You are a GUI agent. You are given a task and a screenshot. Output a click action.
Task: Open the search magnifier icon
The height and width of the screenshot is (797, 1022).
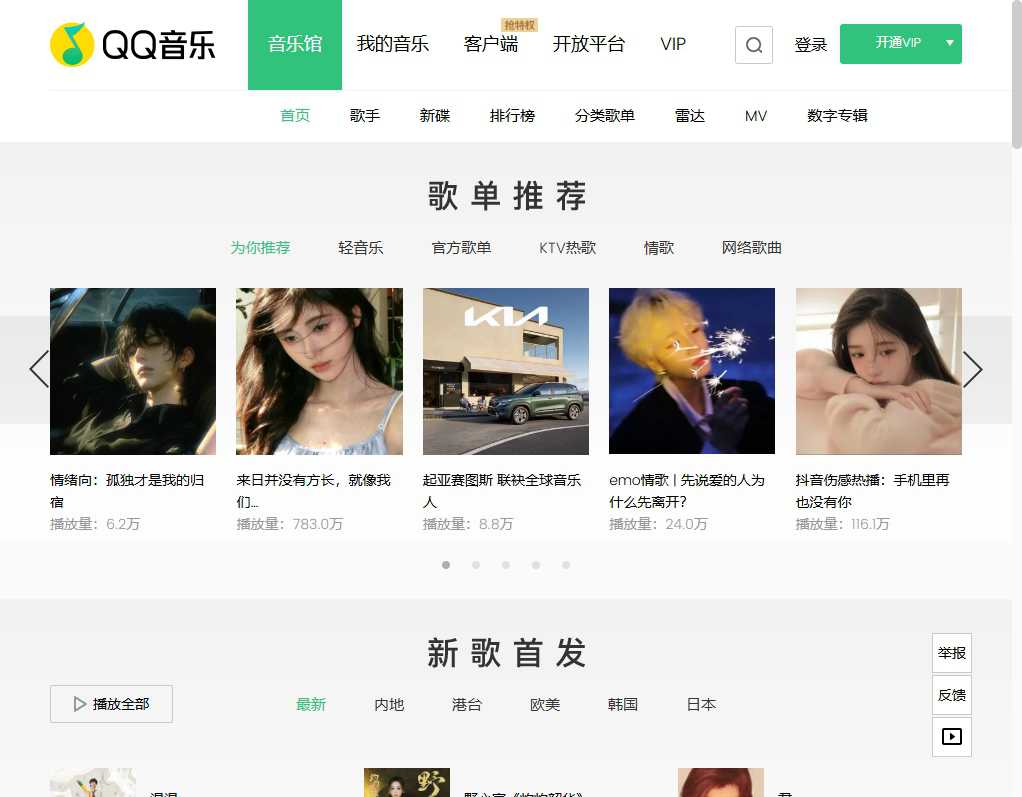point(753,44)
